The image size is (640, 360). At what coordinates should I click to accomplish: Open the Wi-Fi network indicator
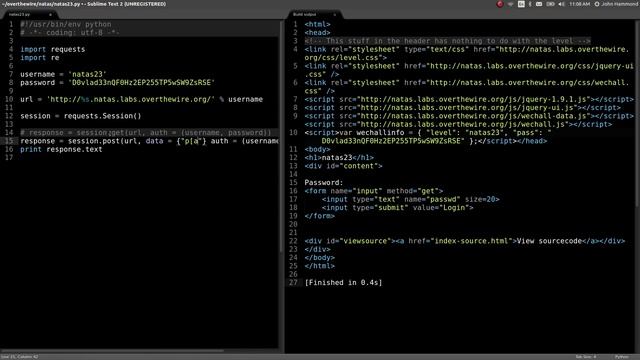tap(510, 4)
